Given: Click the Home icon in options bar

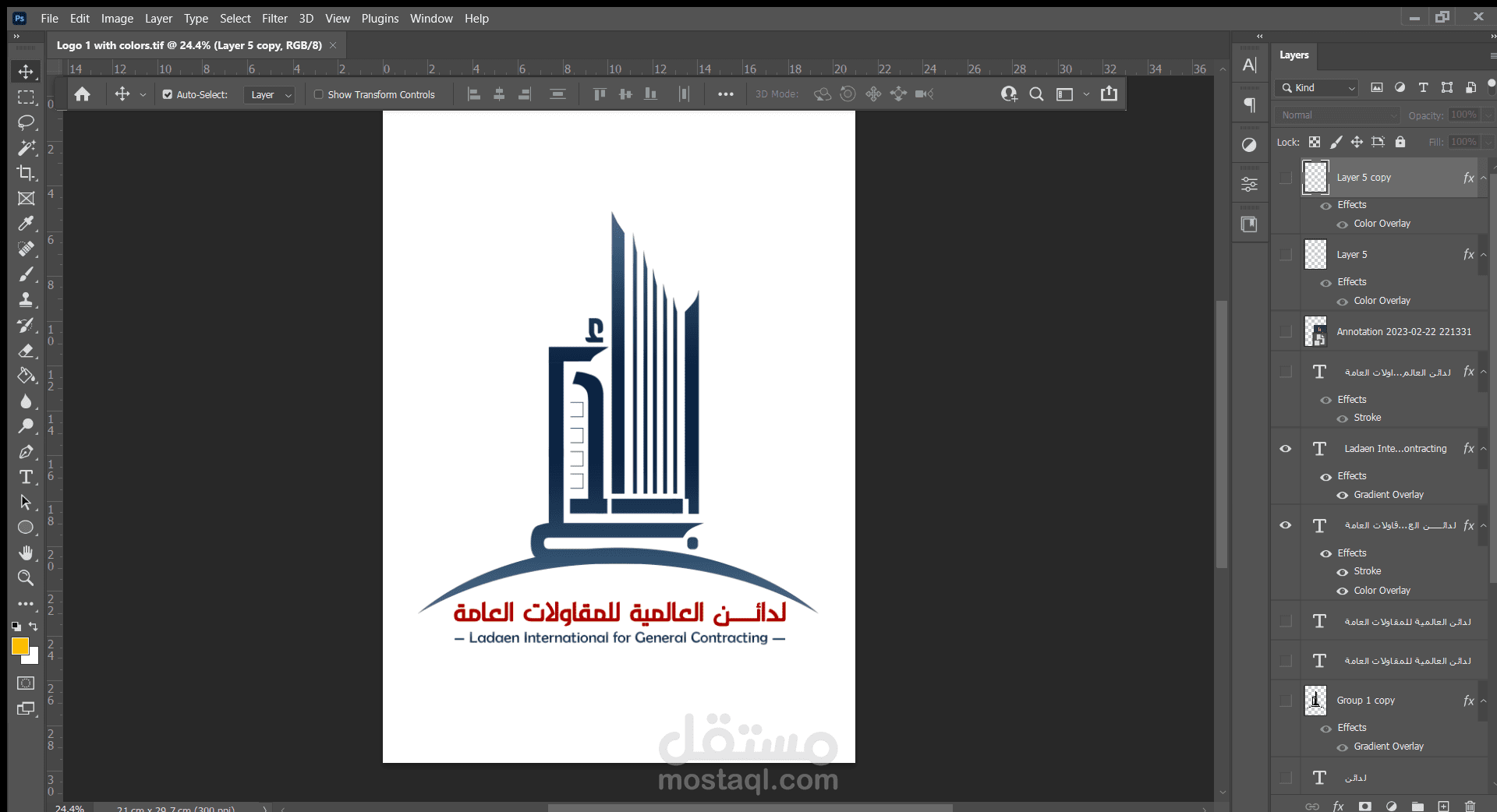Looking at the screenshot, I should click(x=82, y=94).
